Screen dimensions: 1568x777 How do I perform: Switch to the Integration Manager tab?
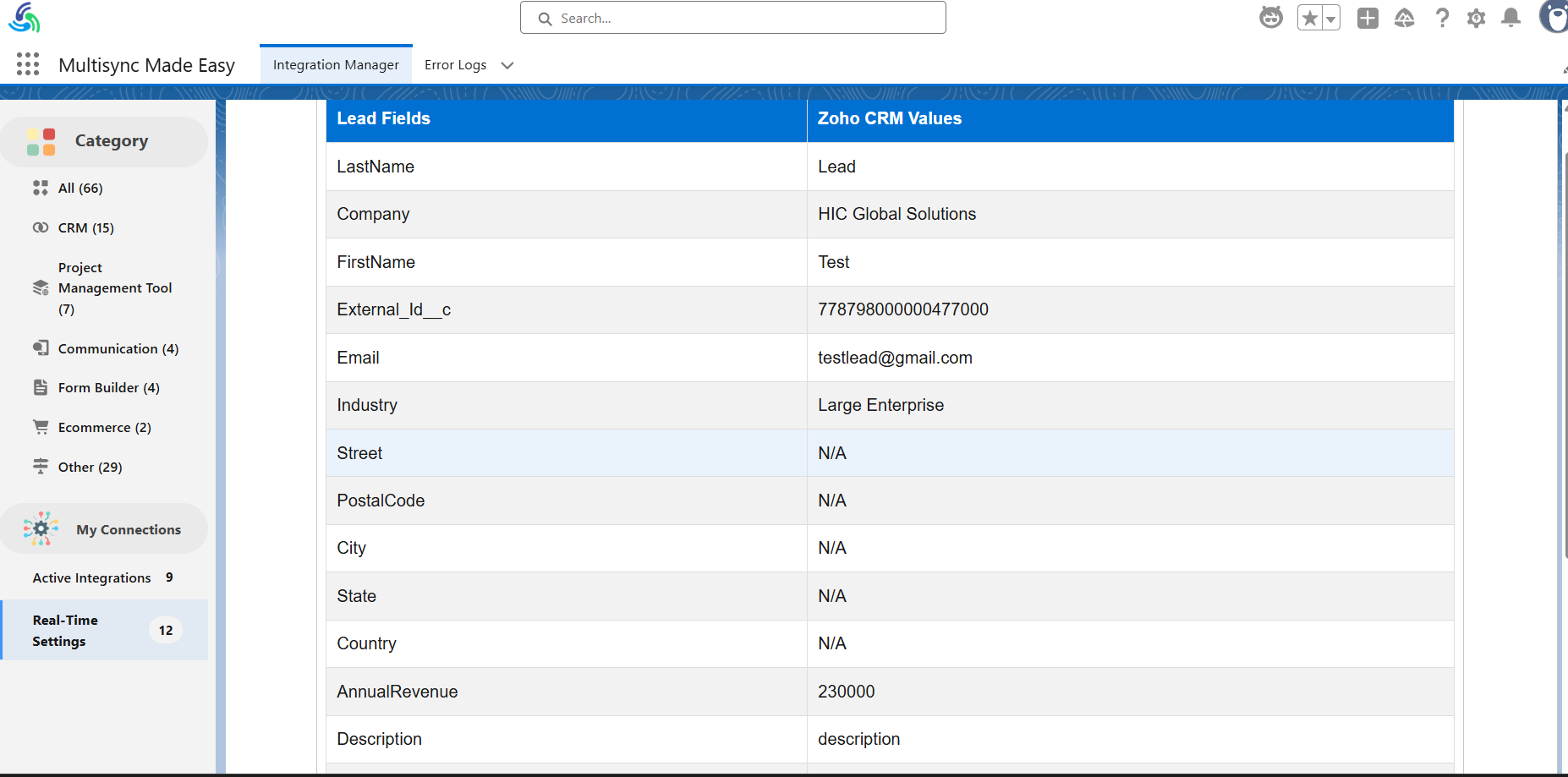336,65
